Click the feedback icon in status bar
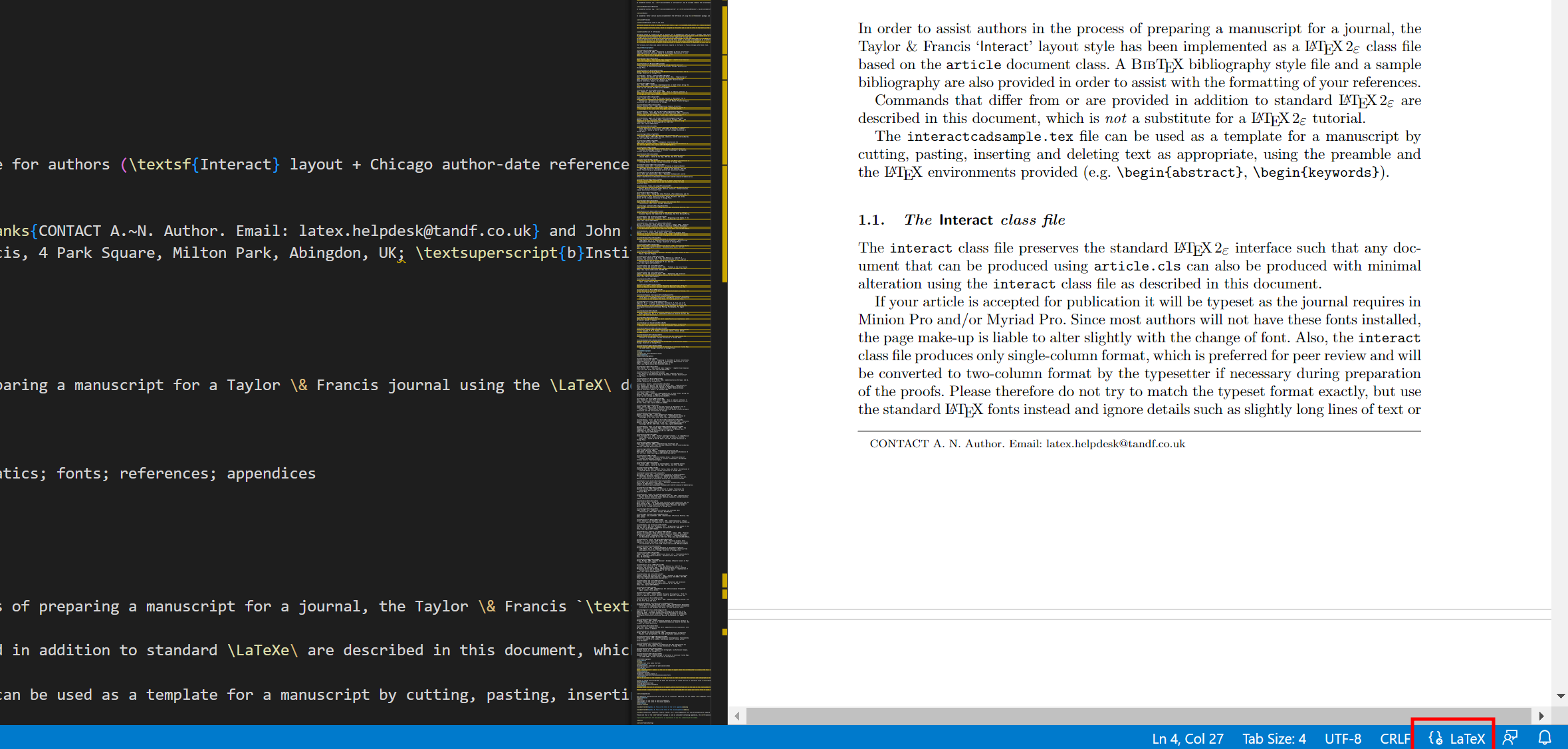1568x749 pixels. [x=1510, y=738]
